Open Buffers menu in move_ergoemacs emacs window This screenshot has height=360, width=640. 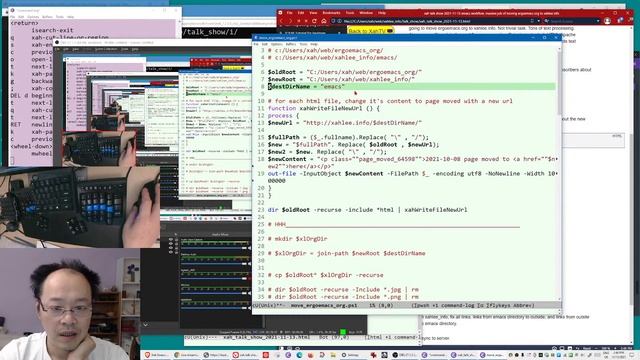[x=291, y=44]
